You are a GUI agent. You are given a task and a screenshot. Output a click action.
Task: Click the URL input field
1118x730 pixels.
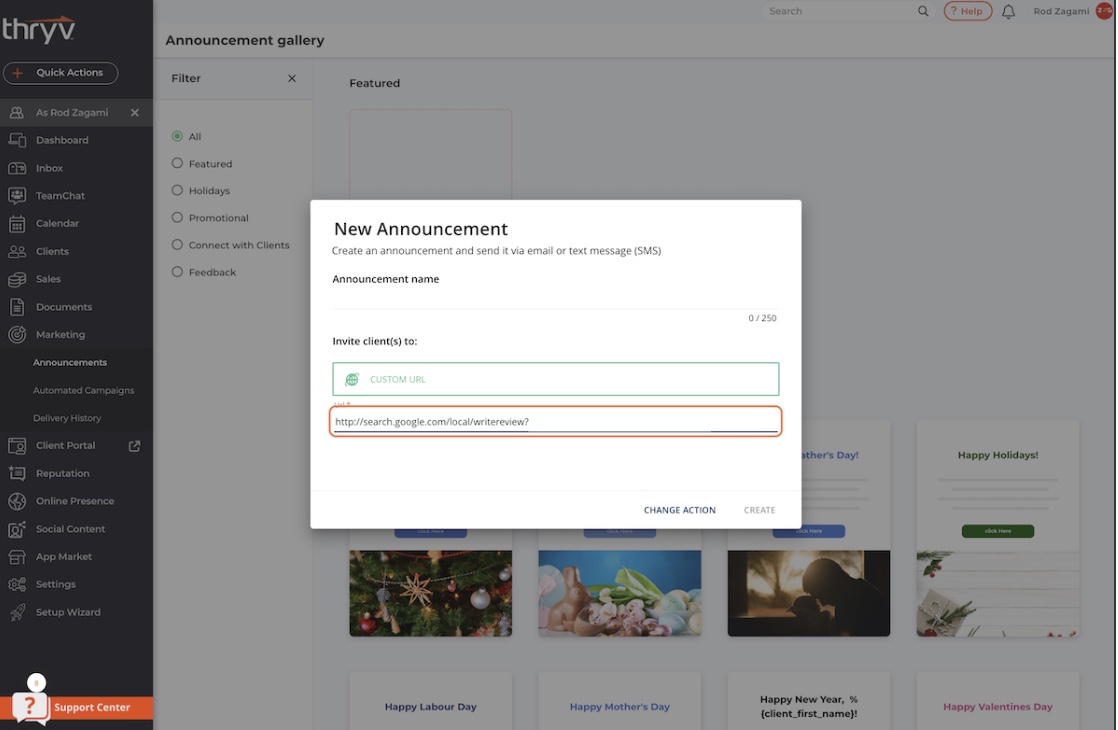pyautogui.click(x=555, y=422)
